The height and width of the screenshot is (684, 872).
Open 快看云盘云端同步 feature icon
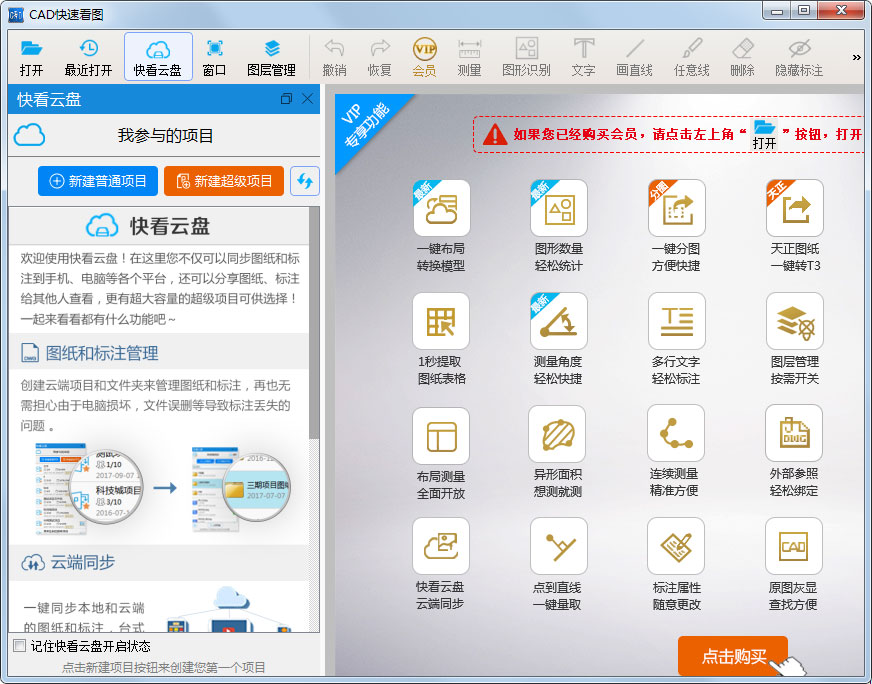pyautogui.click(x=441, y=546)
